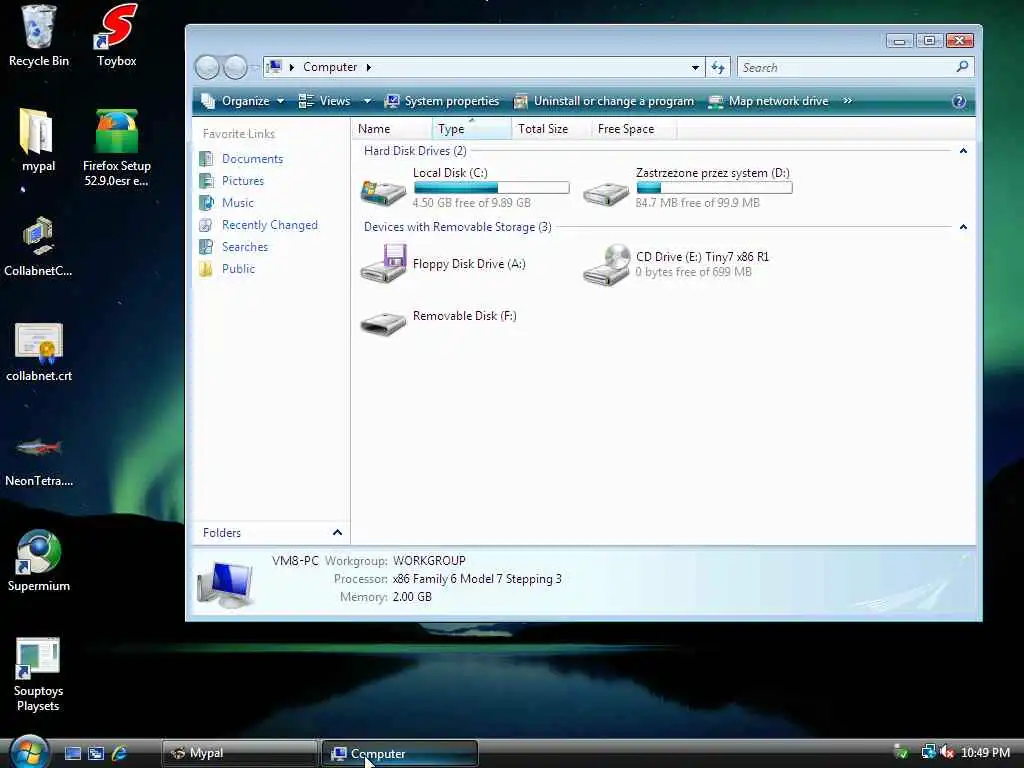
Task: Click the 10:49 PM taskbar clock
Action: [985, 753]
